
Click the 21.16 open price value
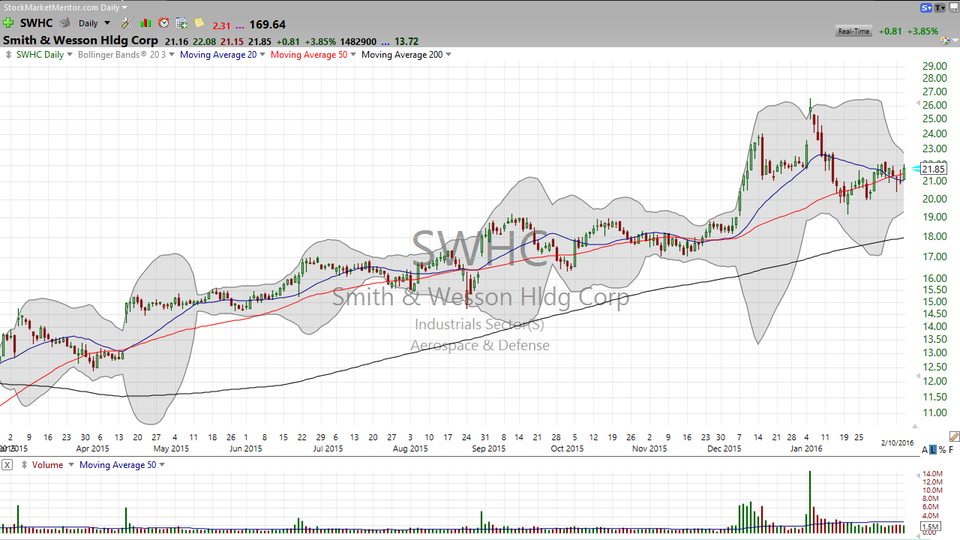176,42
